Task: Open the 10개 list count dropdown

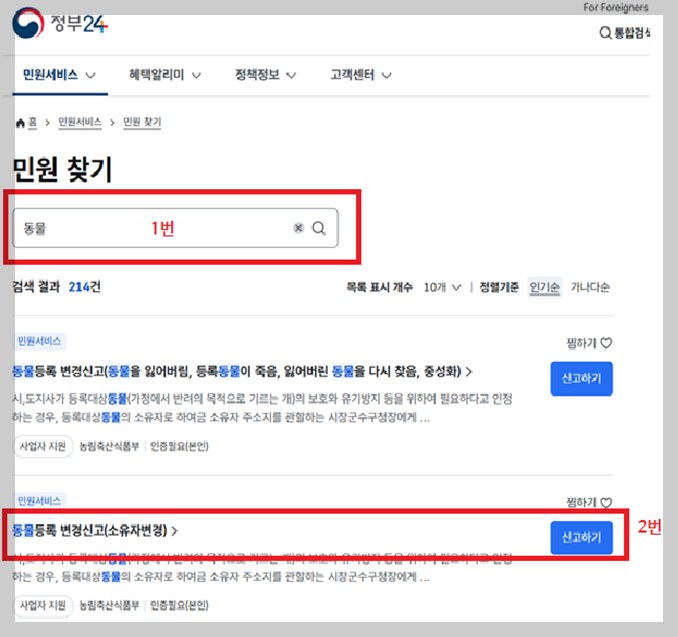Action: (442, 287)
